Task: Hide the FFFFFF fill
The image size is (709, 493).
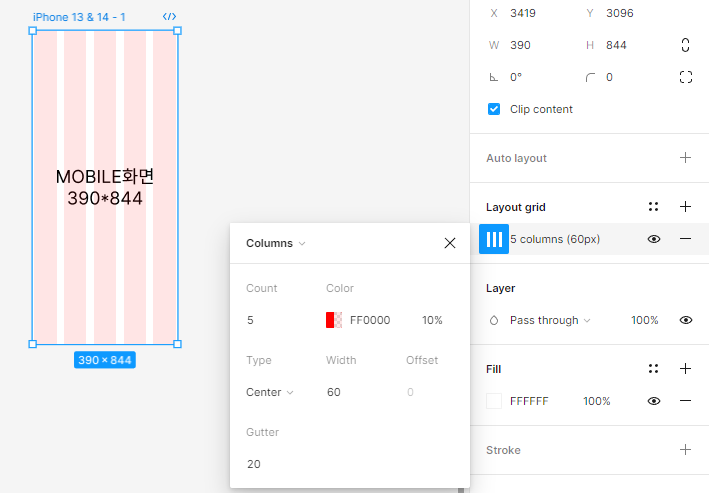Action: pyautogui.click(x=654, y=401)
